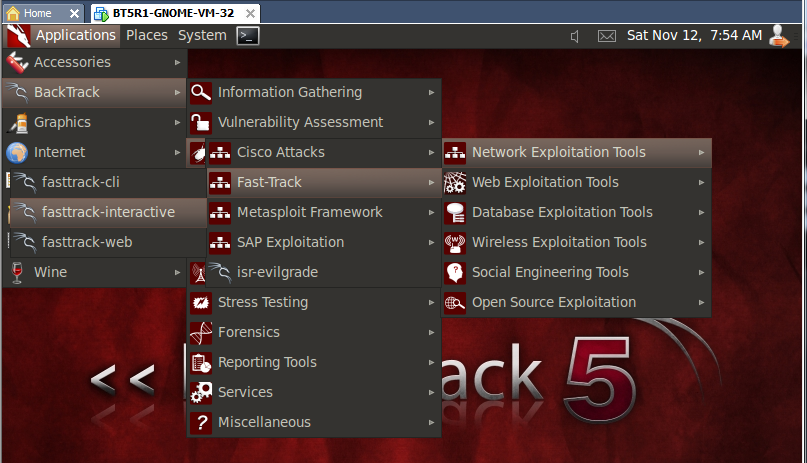The width and height of the screenshot is (807, 463).
Task: Expand the Open Source Exploitation submenu arrow
Action: click(701, 302)
